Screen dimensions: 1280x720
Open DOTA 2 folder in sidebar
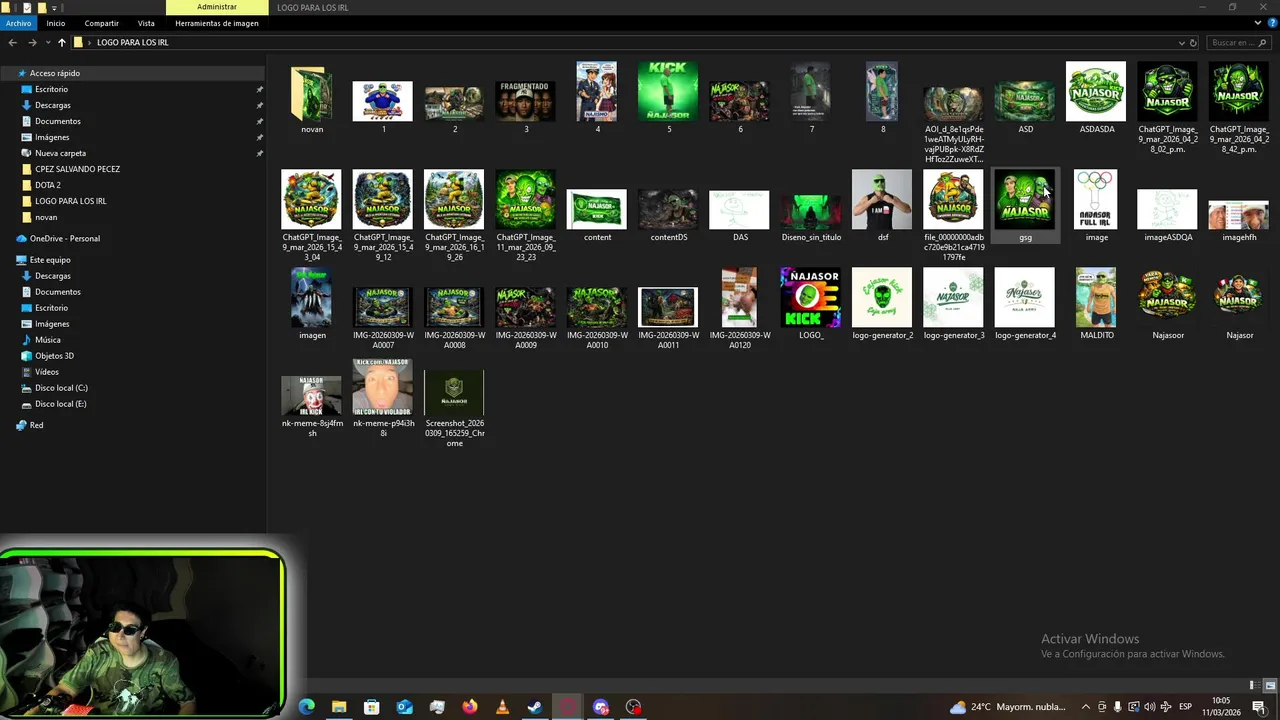point(47,185)
